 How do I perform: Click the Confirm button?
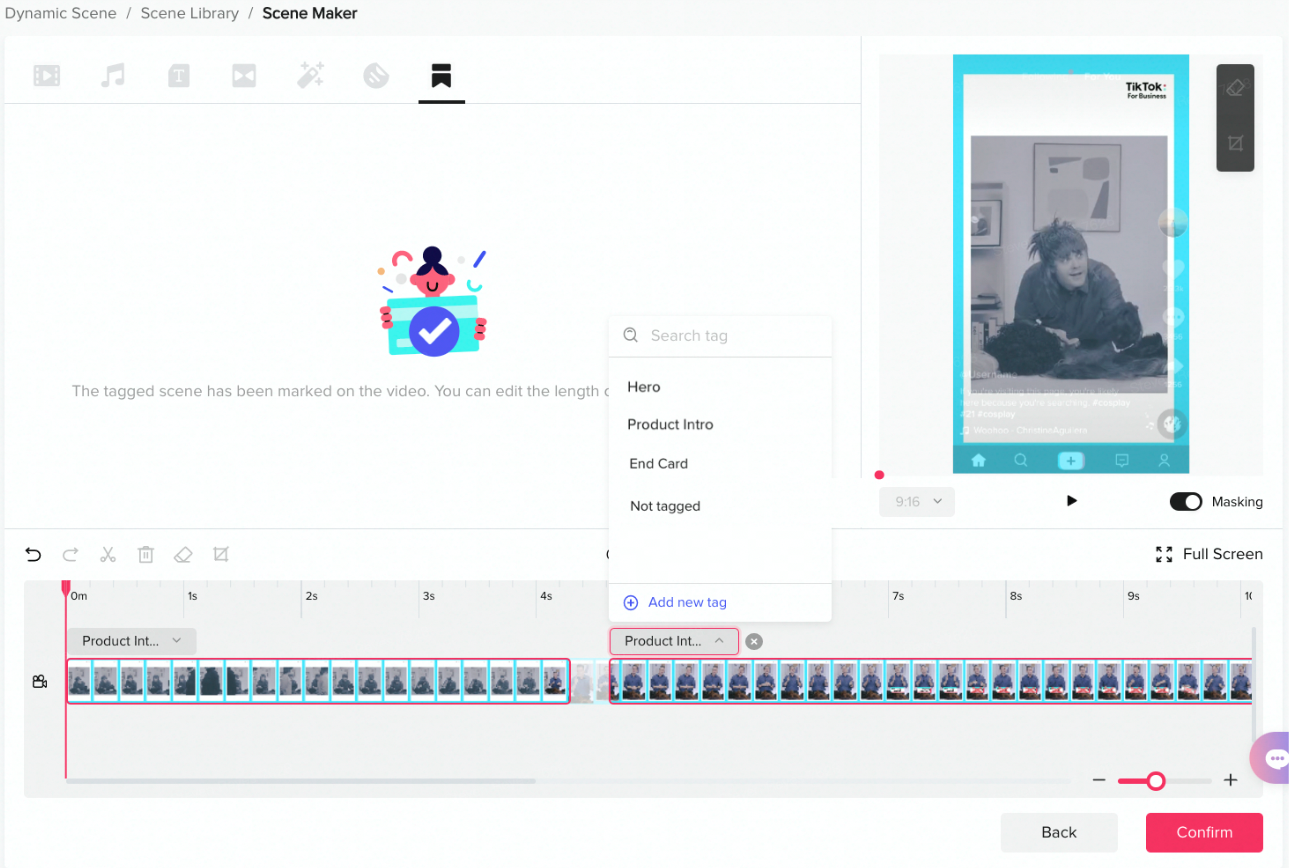click(1204, 832)
